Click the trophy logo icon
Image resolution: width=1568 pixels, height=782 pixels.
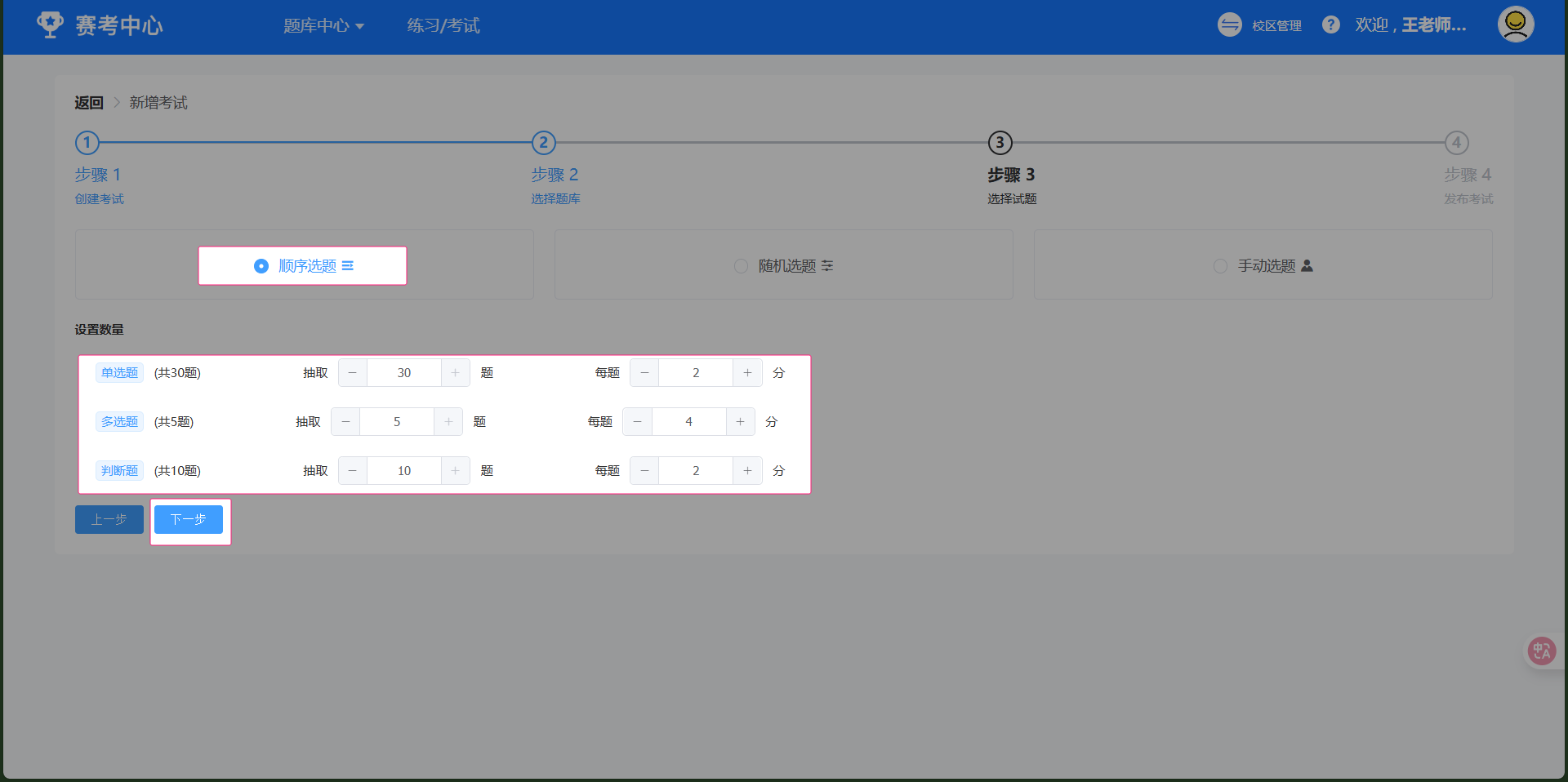pos(50,24)
